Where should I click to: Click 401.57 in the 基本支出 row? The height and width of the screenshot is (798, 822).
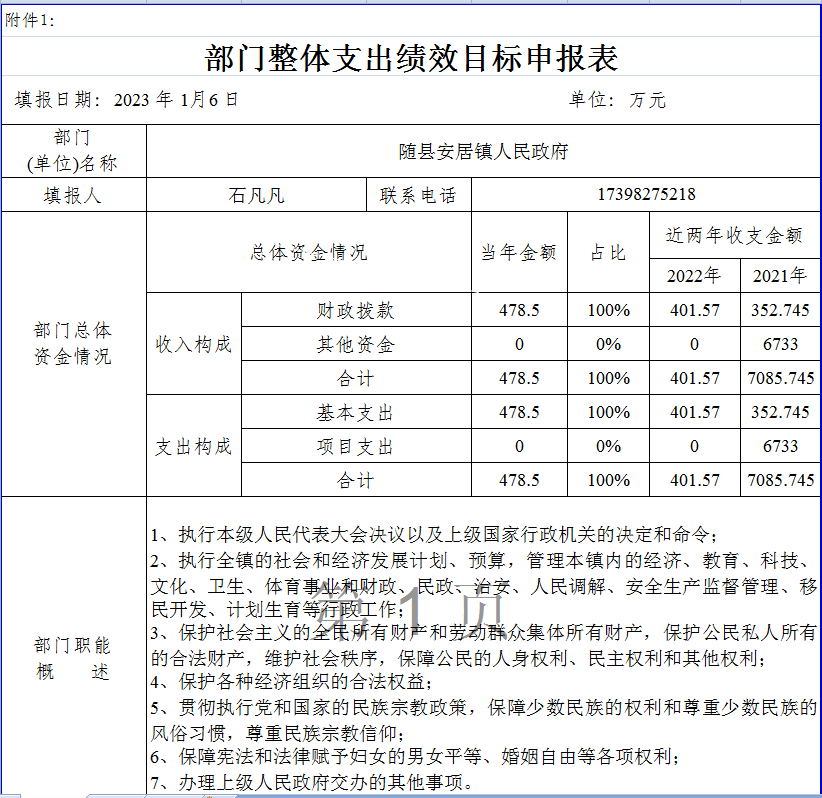click(x=695, y=412)
